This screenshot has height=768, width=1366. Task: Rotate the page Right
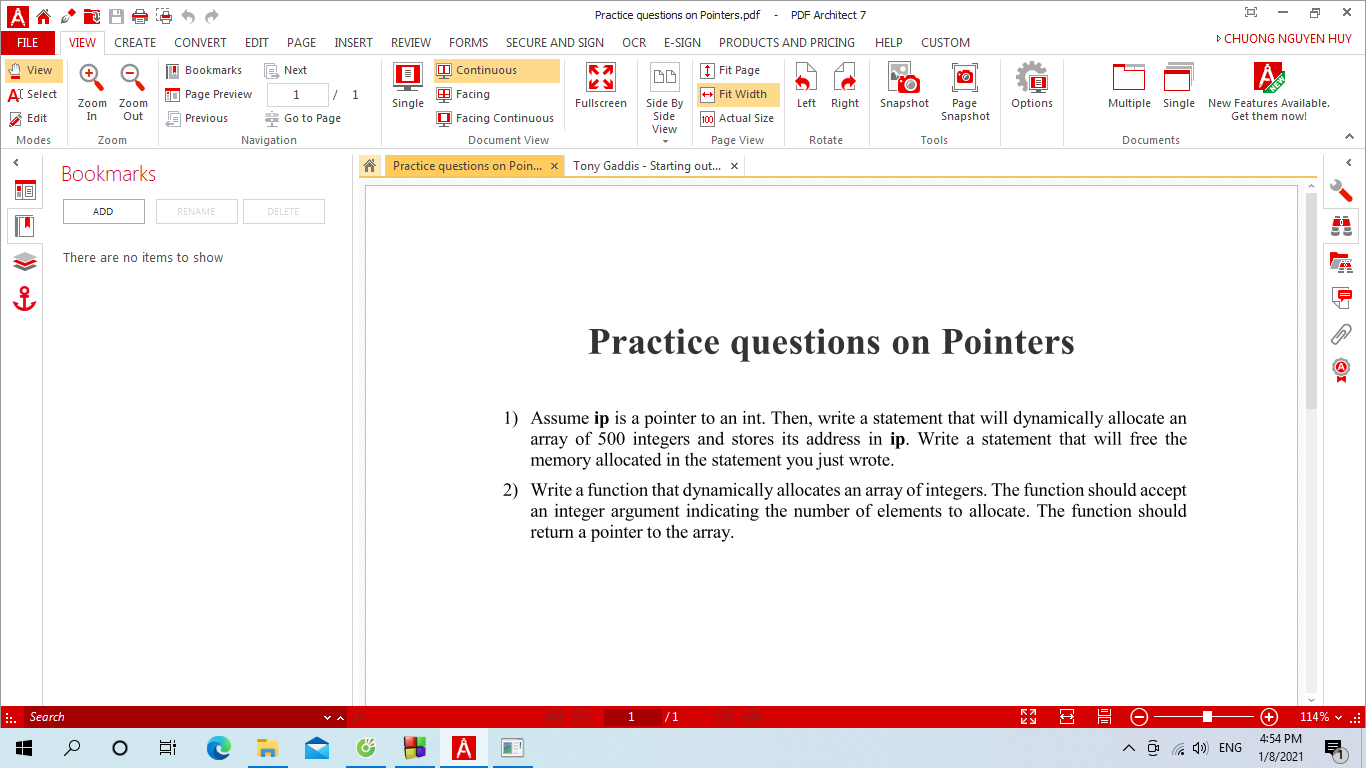pyautogui.click(x=845, y=90)
